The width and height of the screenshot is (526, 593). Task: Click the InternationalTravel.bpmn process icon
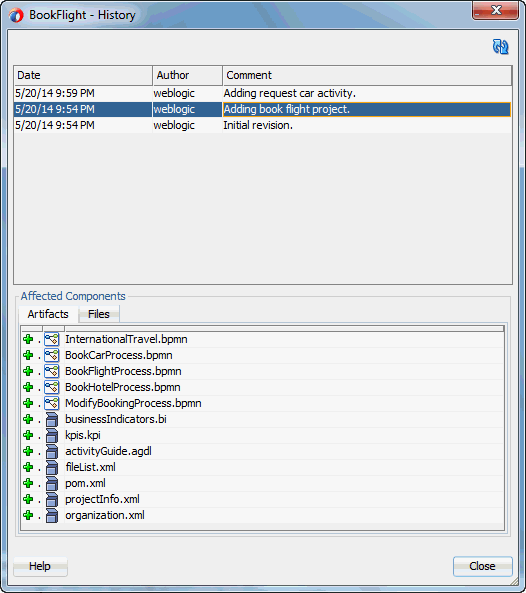pyautogui.click(x=52, y=339)
